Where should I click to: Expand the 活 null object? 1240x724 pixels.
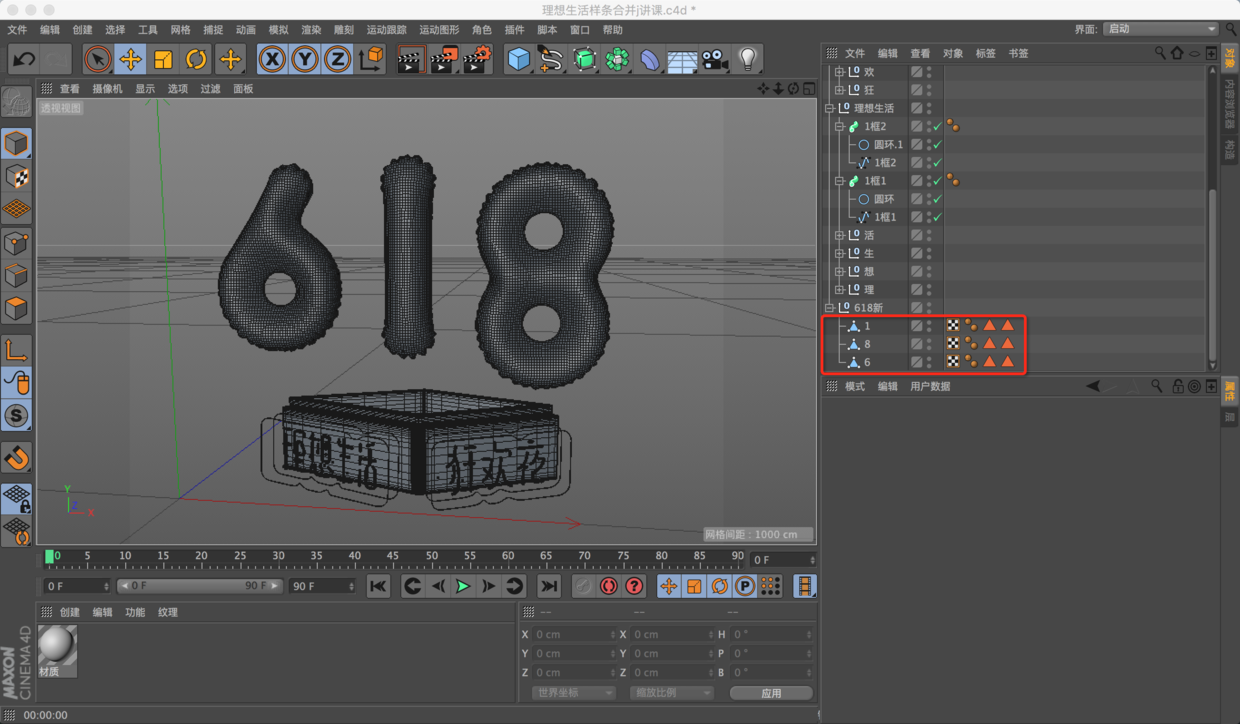840,236
